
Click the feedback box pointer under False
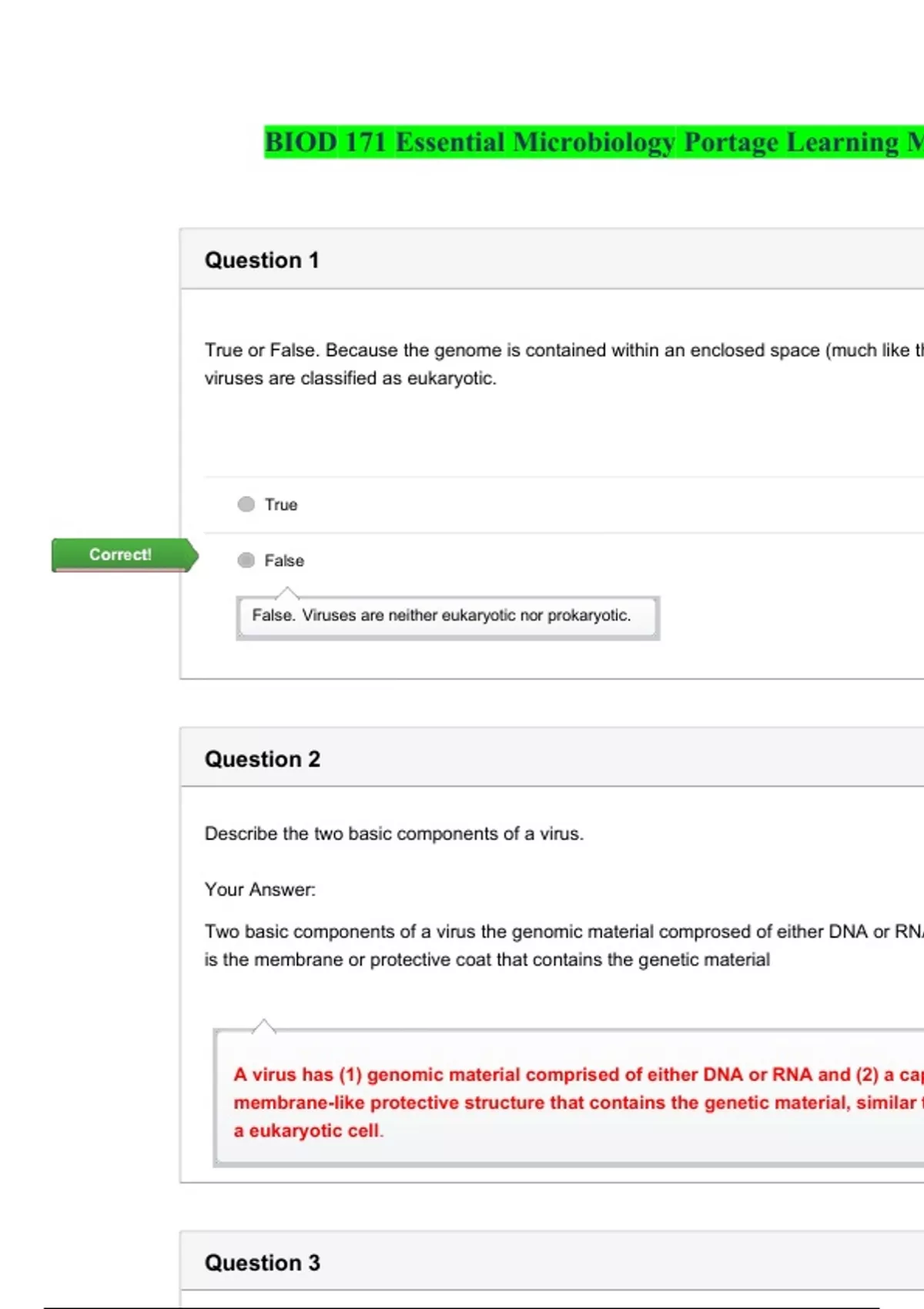click(287, 592)
